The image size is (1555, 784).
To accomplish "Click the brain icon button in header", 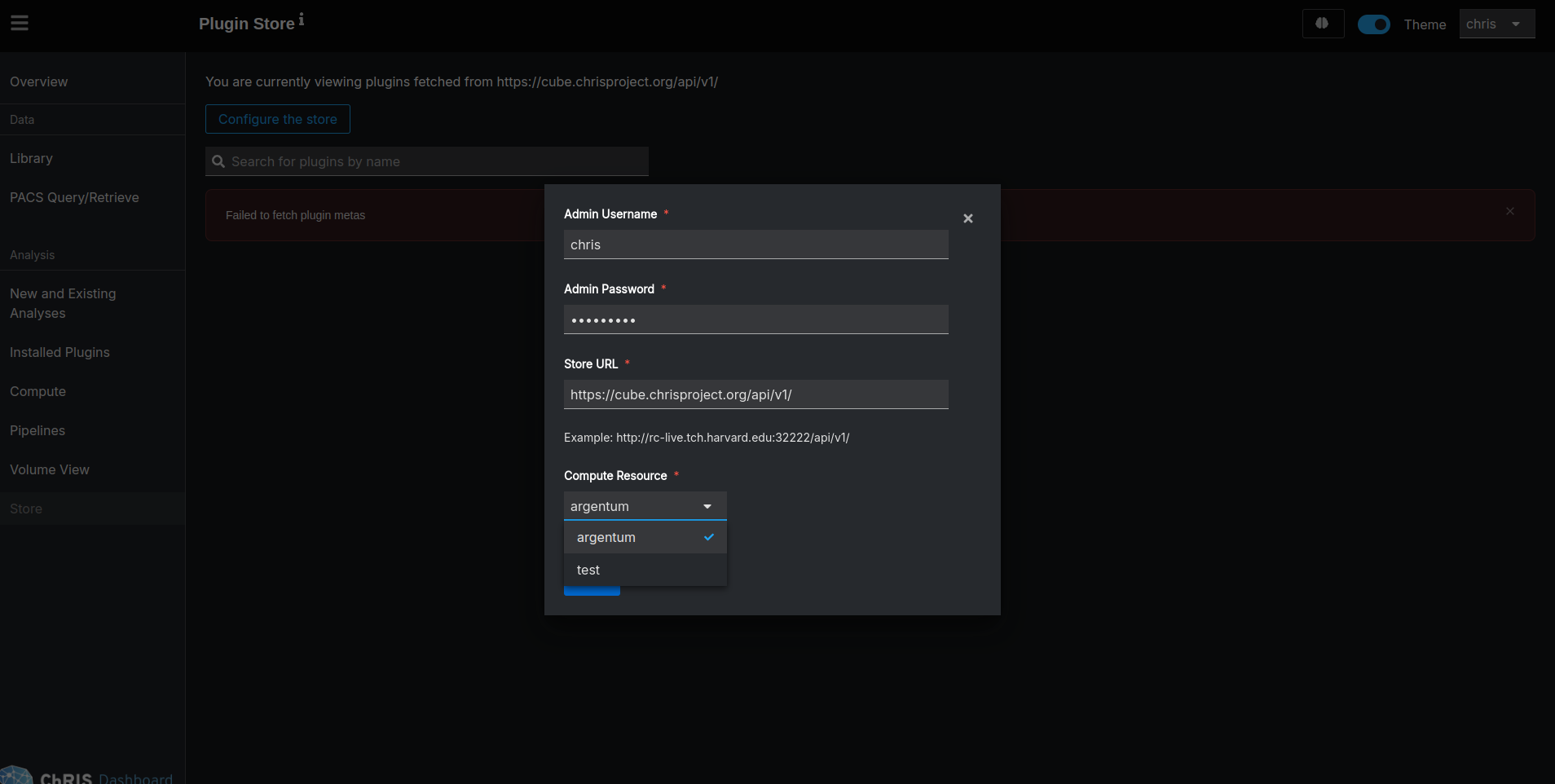I will tap(1323, 24).
